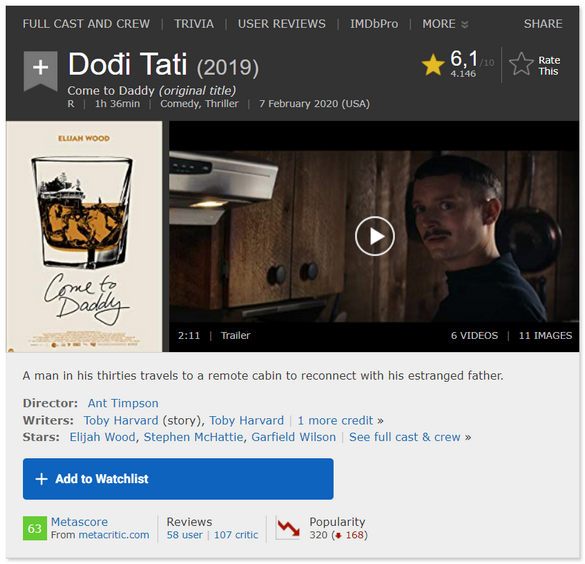Click the red popularity trend chart icon
The width and height of the screenshot is (585, 564).
[x=288, y=528]
